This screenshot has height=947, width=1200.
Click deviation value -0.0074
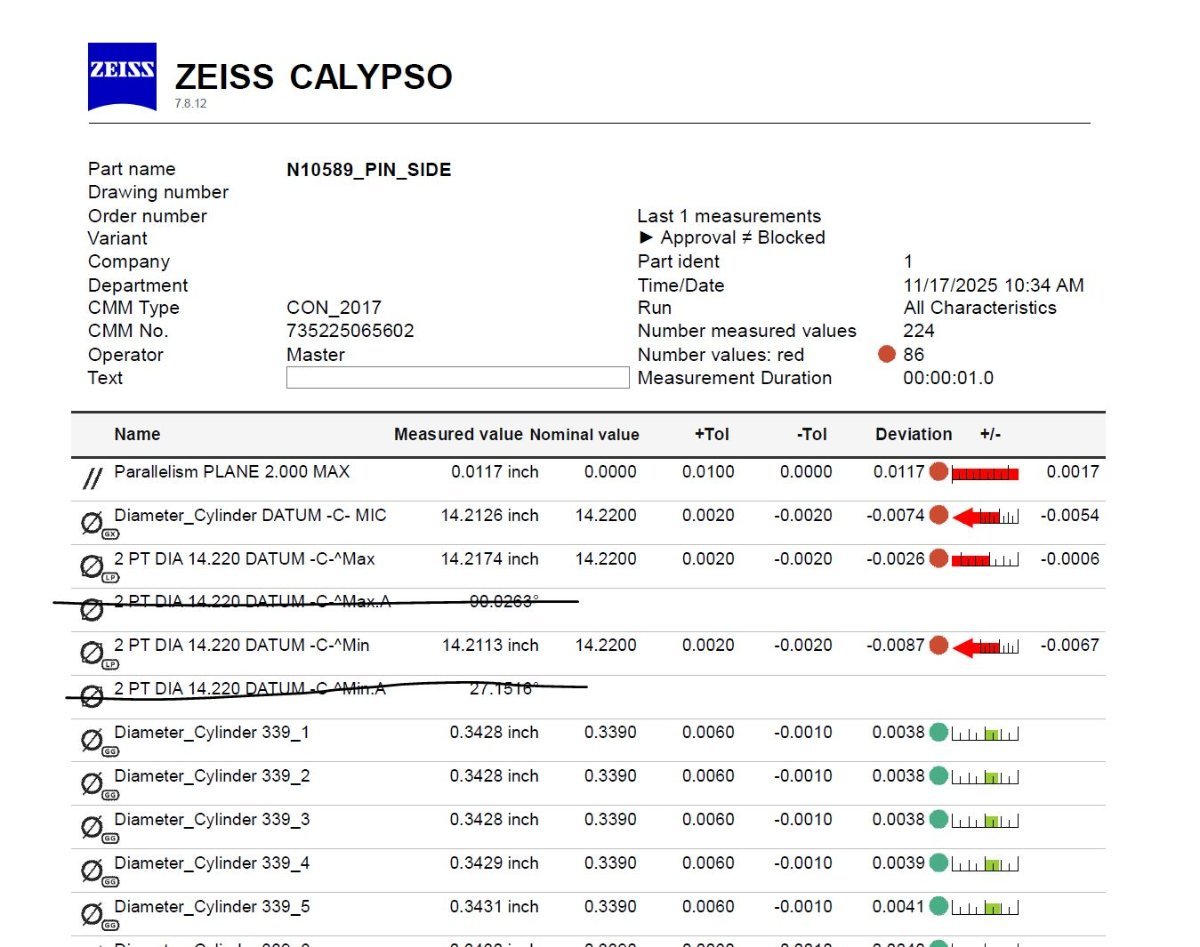click(896, 516)
